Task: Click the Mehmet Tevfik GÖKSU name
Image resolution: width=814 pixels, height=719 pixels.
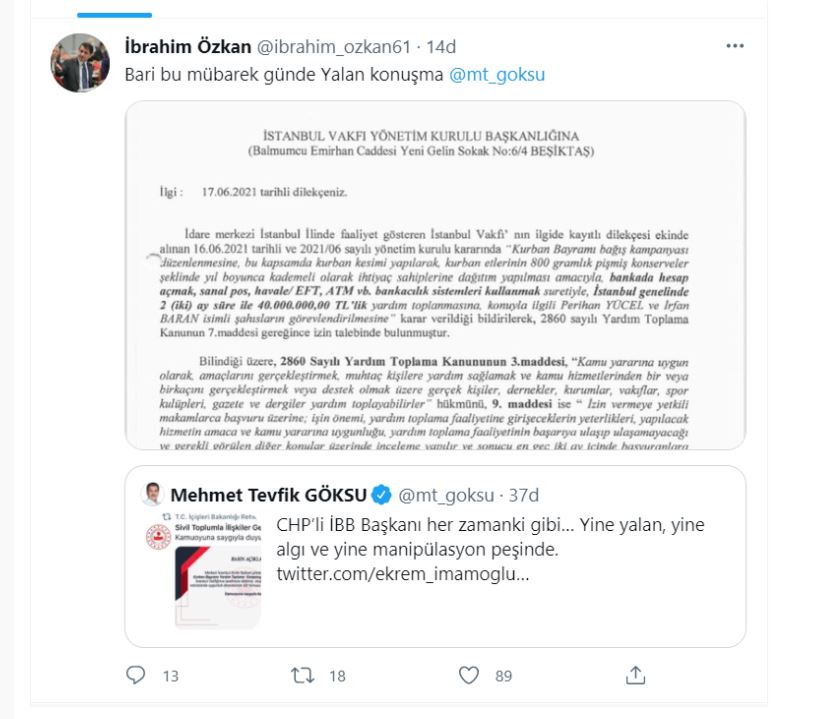Action: click(268, 495)
